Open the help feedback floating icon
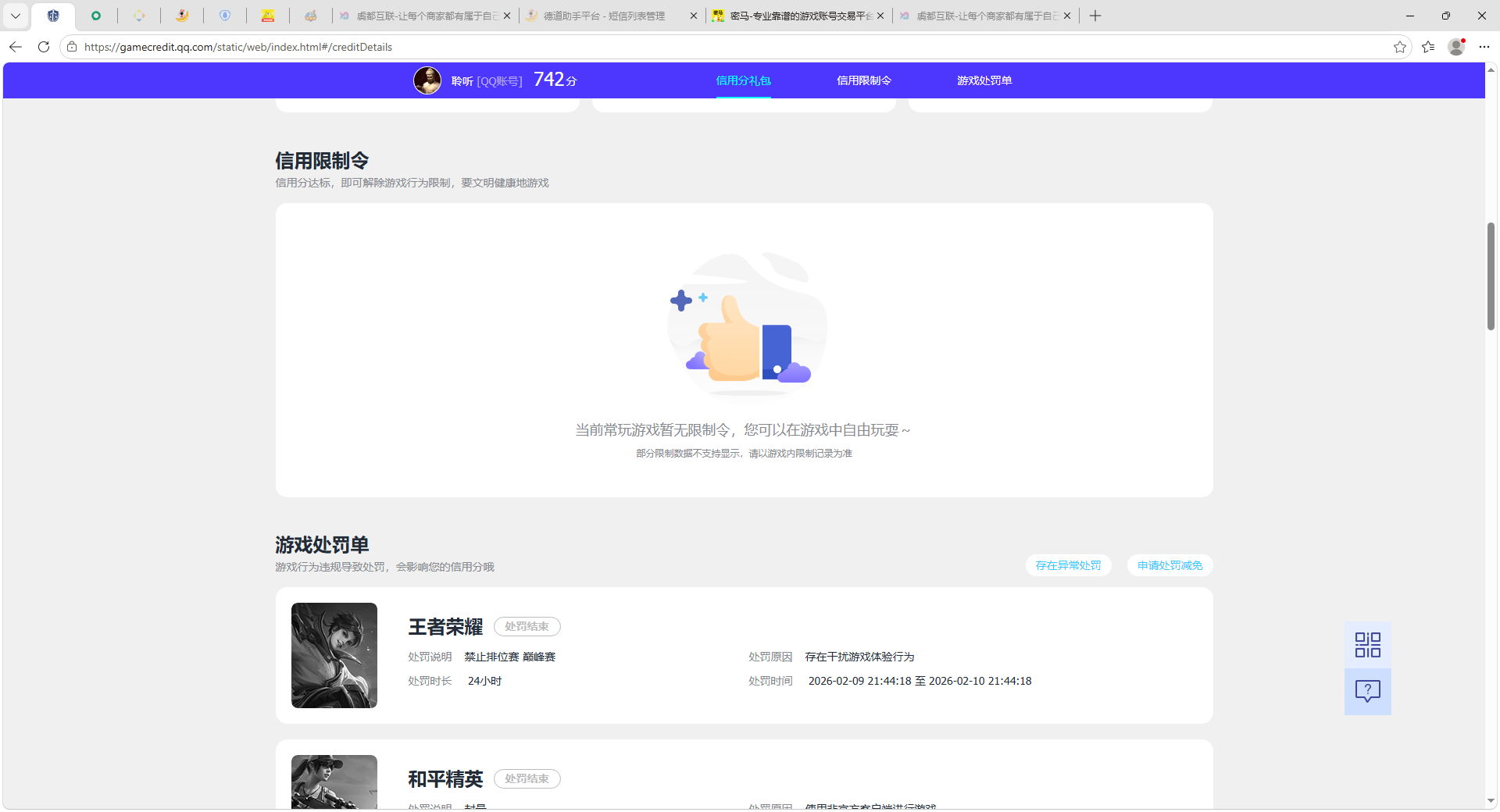Viewport: 1500px width, 812px height. click(1367, 691)
